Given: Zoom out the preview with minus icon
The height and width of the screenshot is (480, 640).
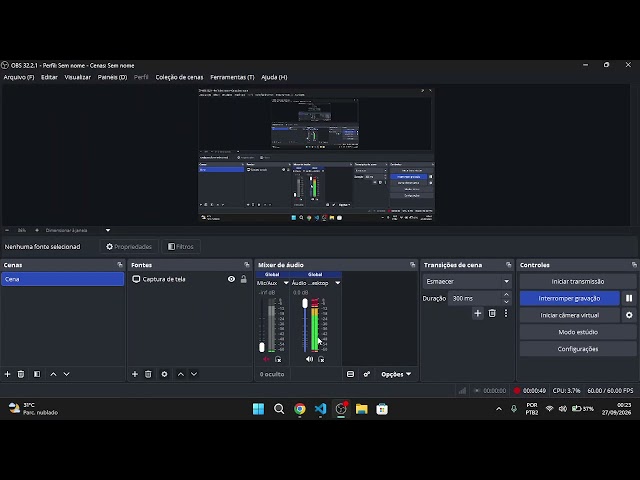Looking at the screenshot, I should coord(7,230).
